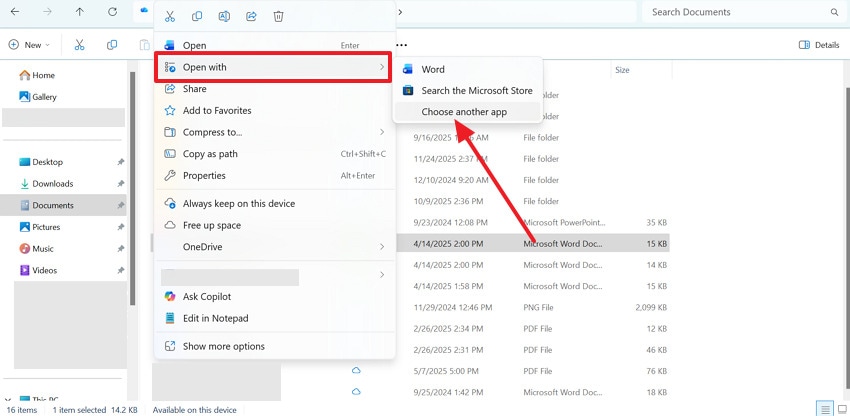Click the Copy icon in context menu

197,16
